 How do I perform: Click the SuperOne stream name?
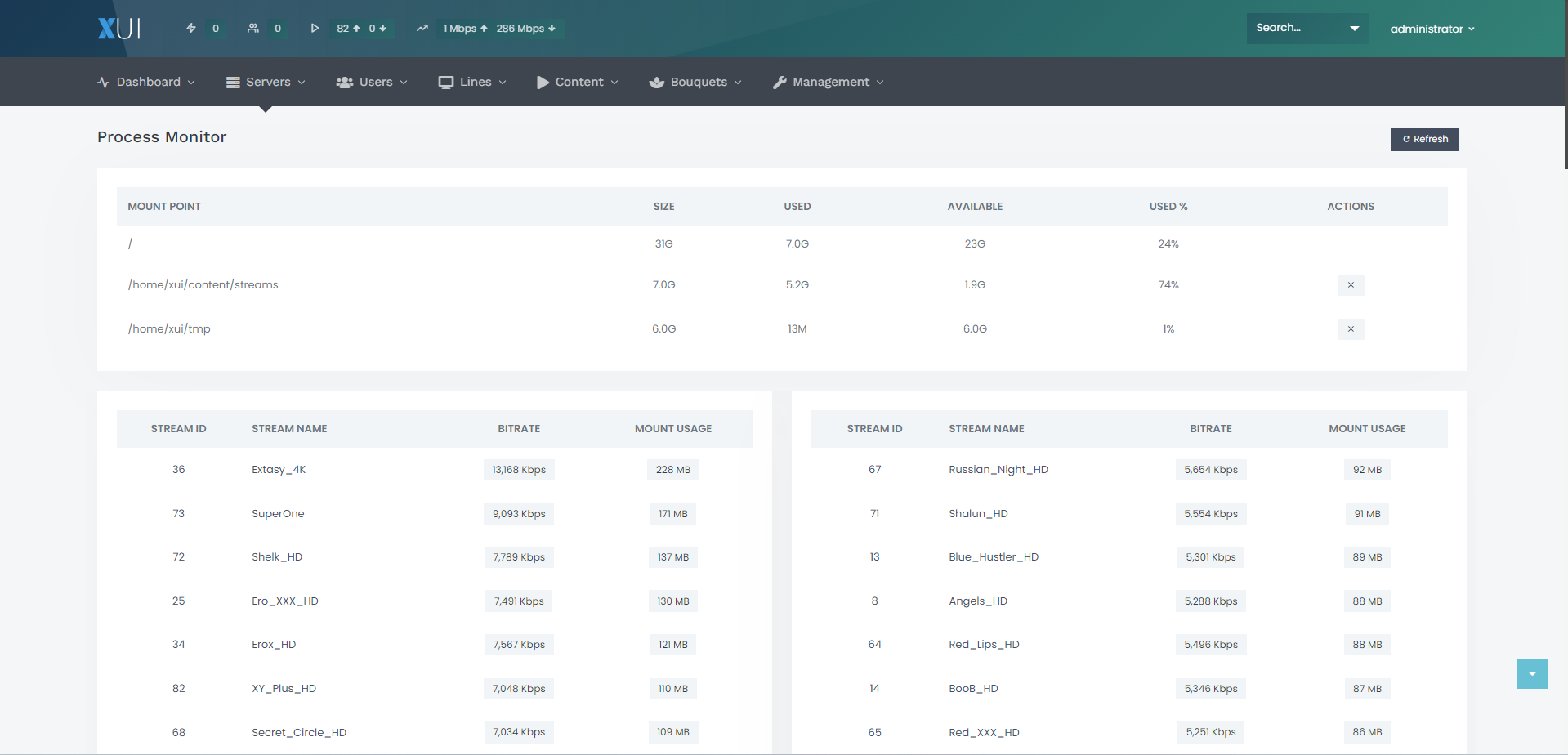(278, 514)
